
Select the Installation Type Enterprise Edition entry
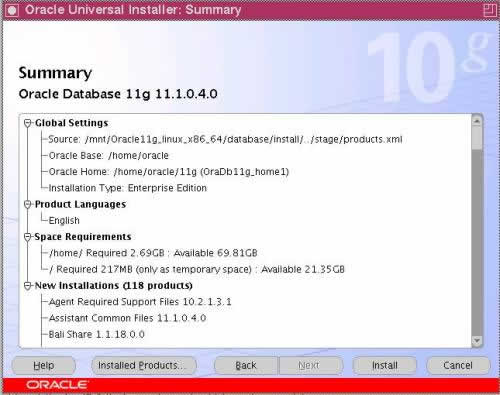point(128,188)
